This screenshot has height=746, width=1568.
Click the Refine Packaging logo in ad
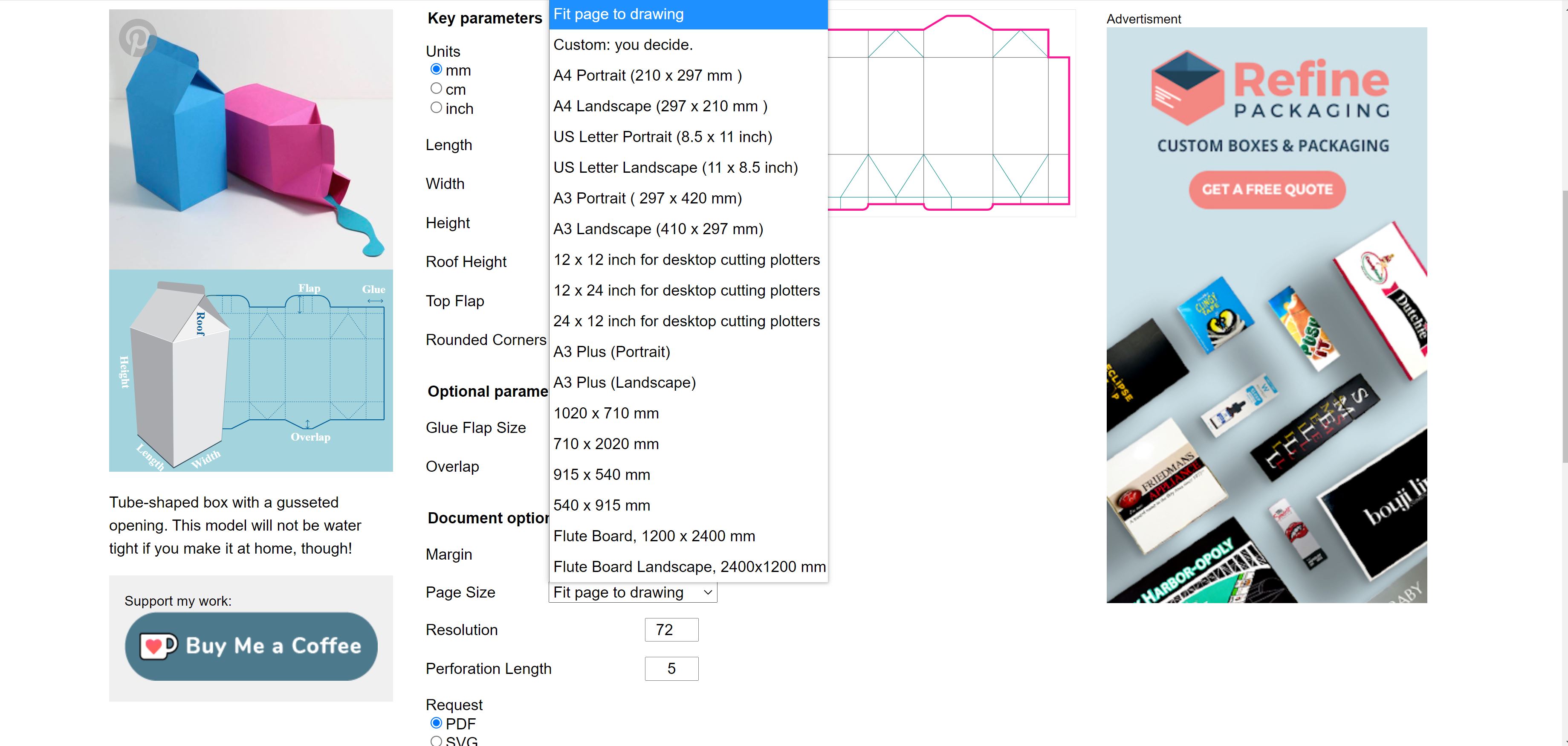1270,88
